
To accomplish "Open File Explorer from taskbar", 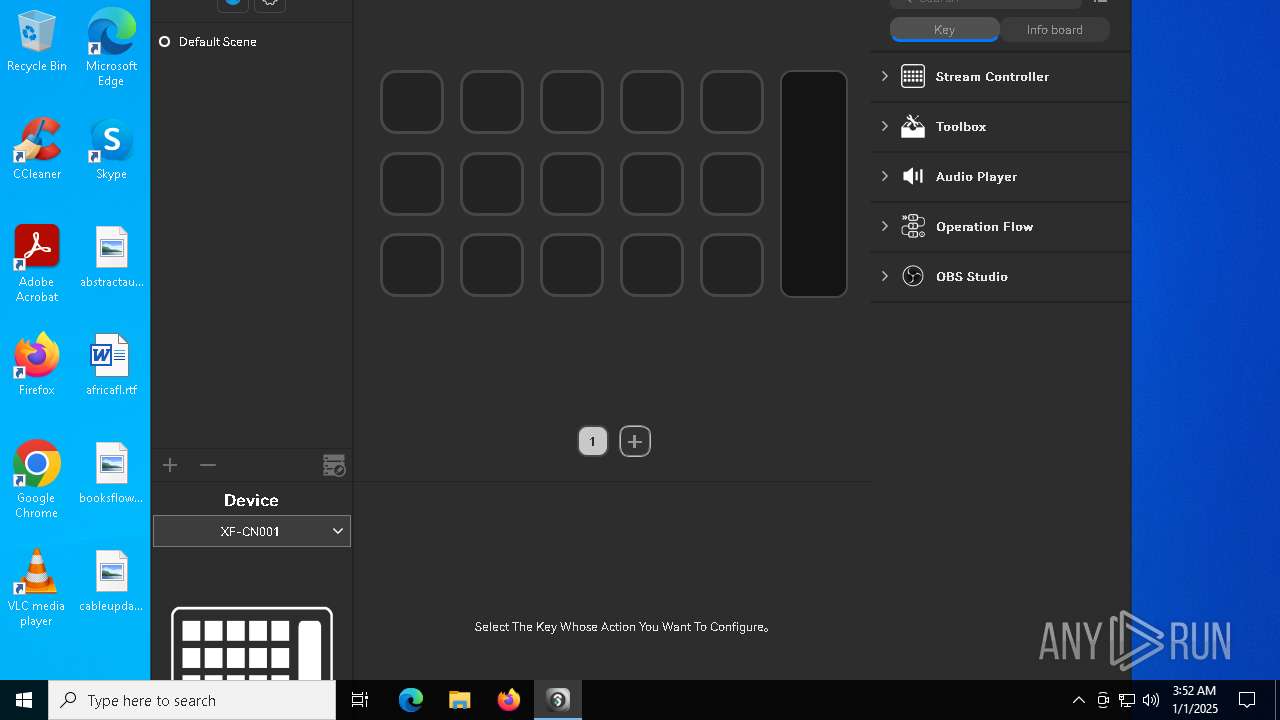I will tap(459, 700).
